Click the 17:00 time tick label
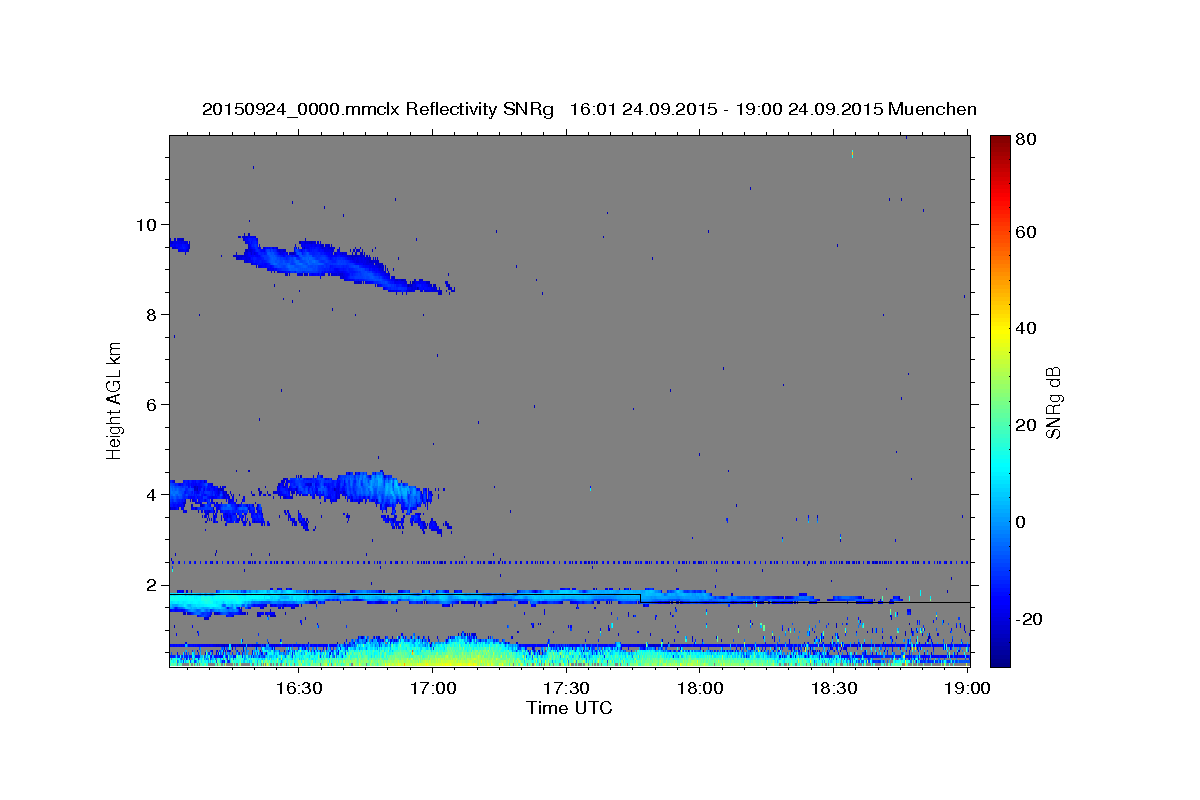 pyautogui.click(x=432, y=688)
